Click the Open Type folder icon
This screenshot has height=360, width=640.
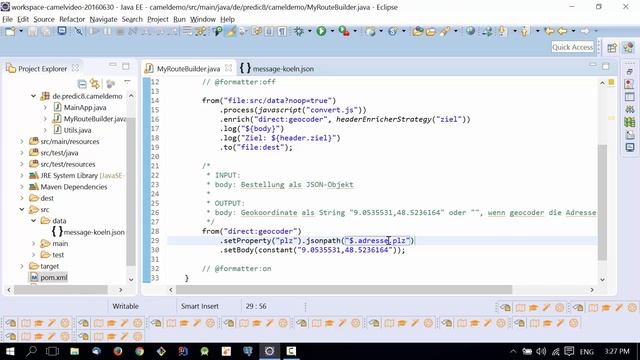click(x=418, y=31)
